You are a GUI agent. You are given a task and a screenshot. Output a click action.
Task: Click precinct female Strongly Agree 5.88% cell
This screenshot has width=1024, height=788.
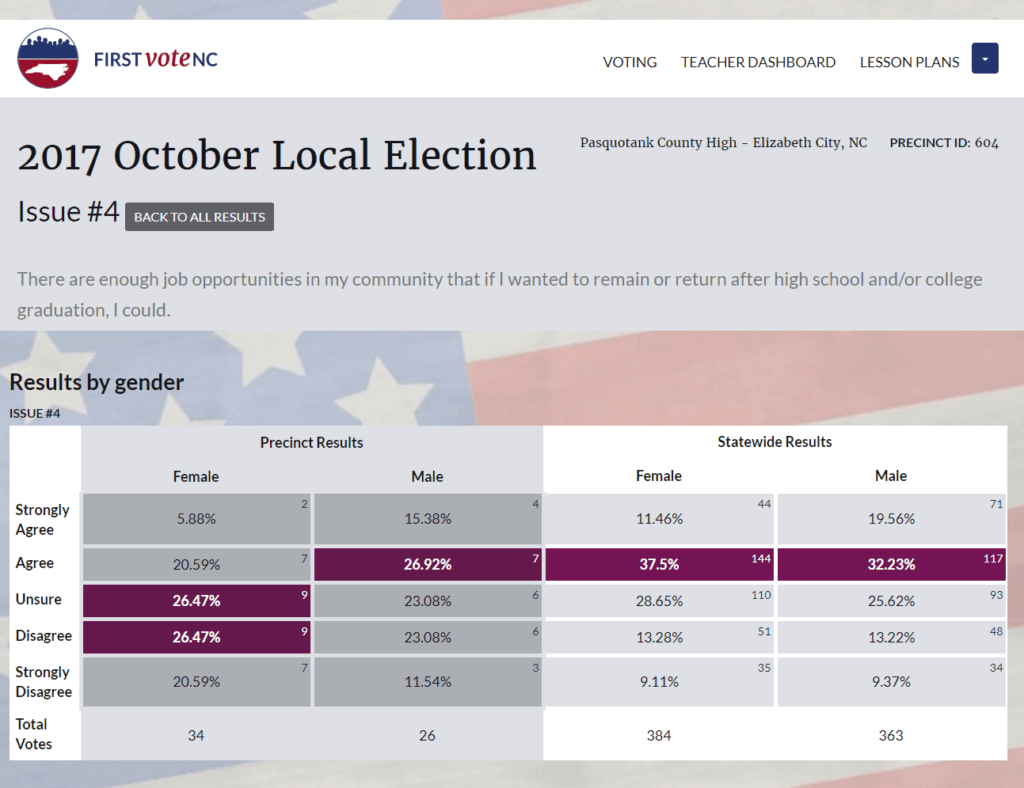[x=196, y=519]
